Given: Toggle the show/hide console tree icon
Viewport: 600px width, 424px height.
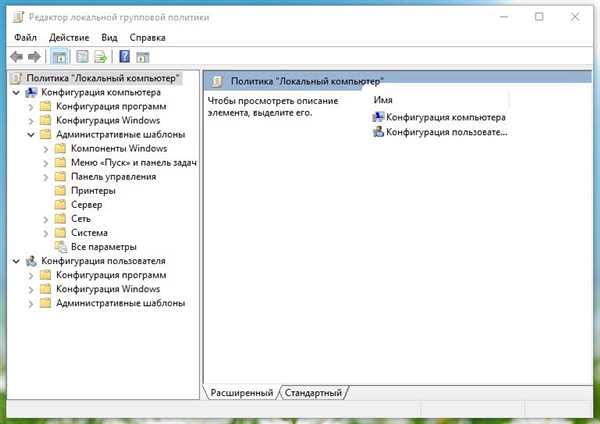Looking at the screenshot, I should [x=59, y=57].
